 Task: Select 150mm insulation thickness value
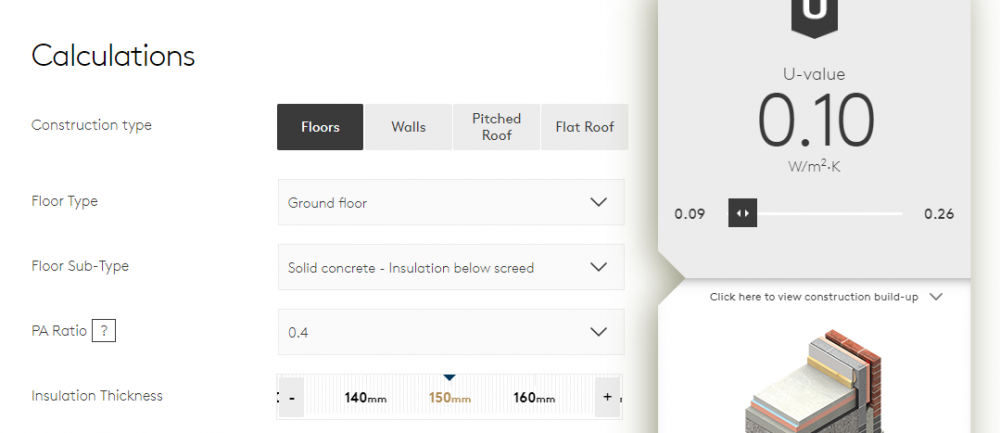coord(450,398)
